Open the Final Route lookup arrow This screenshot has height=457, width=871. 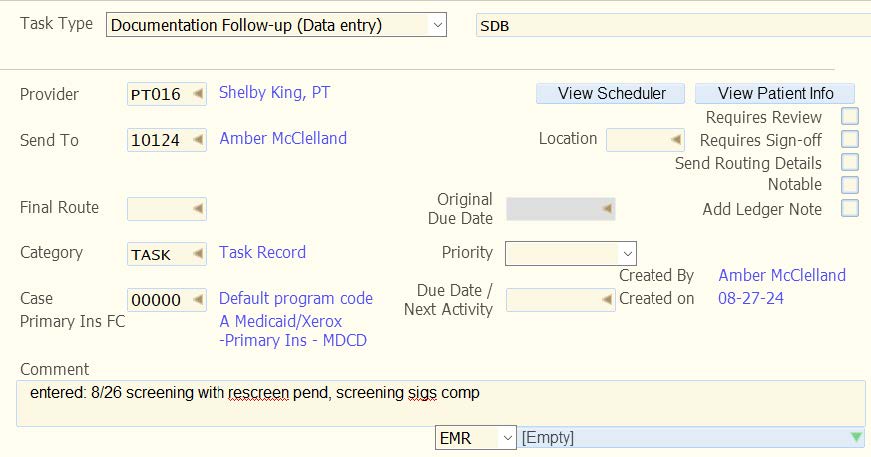198,209
